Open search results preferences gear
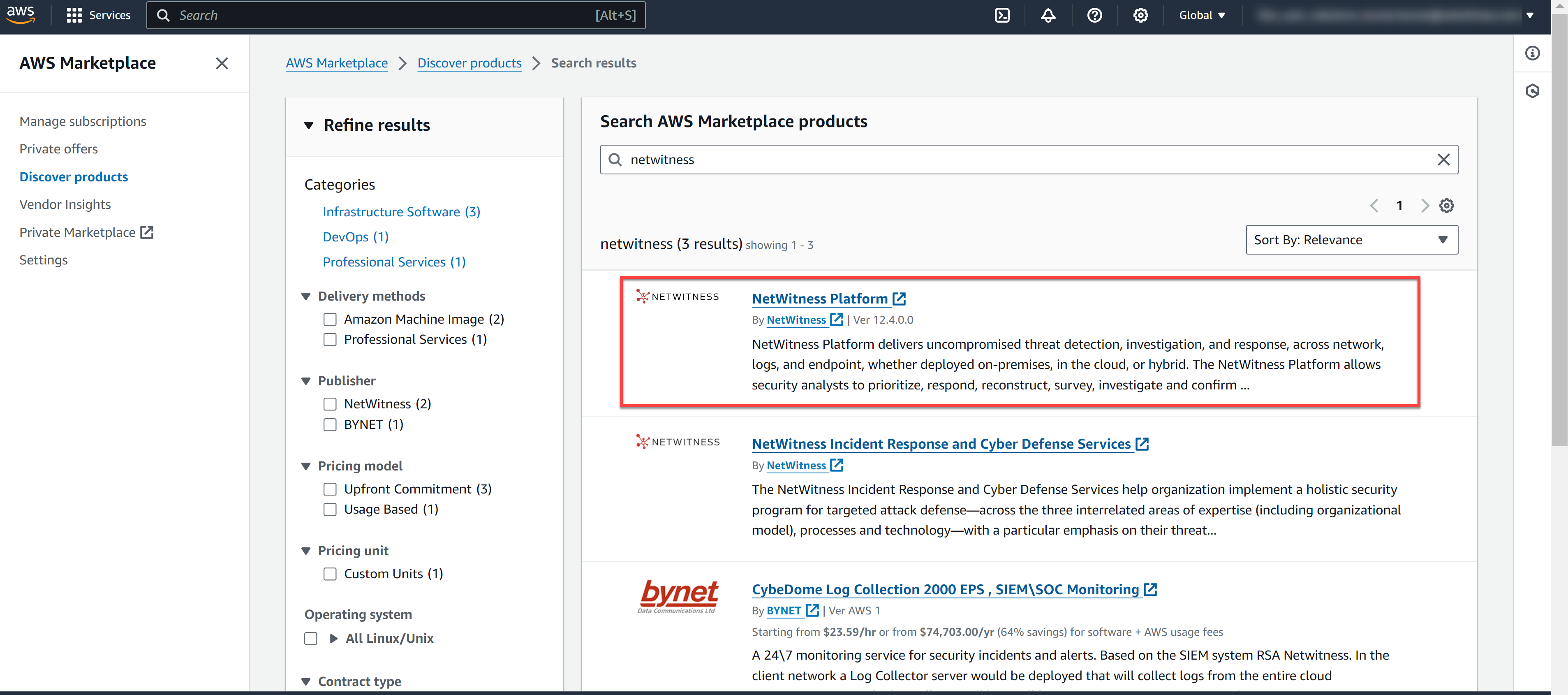This screenshot has height=695, width=1568. tap(1446, 206)
